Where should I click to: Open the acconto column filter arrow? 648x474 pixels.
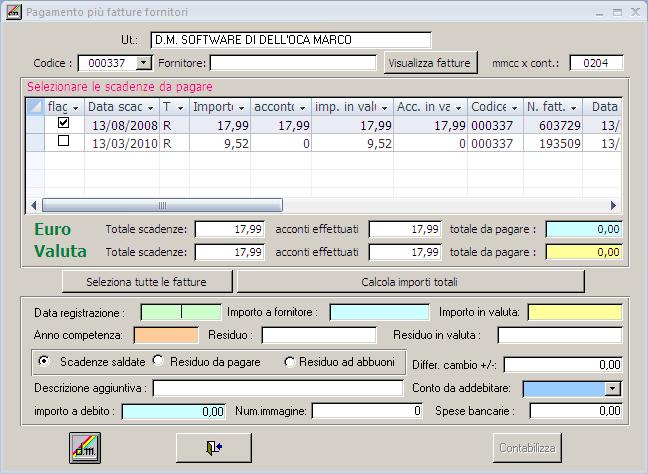pyautogui.click(x=303, y=108)
